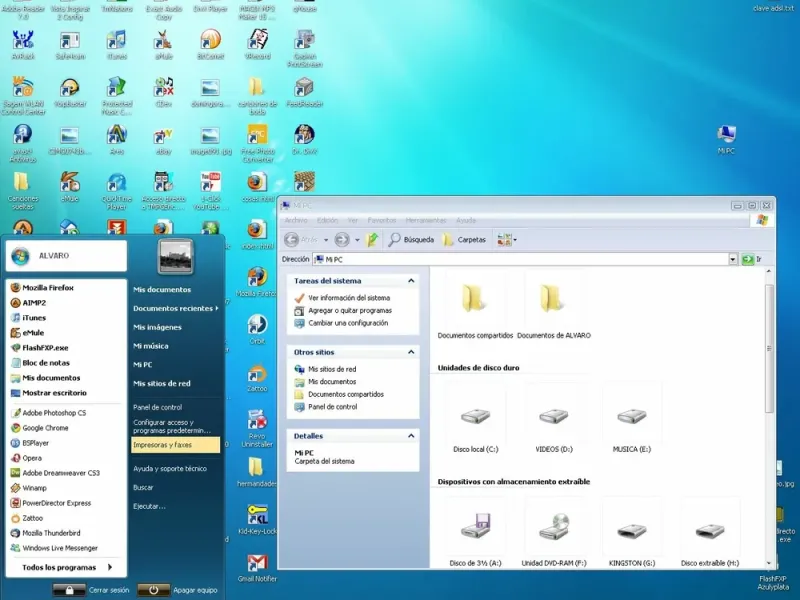Launch Mozilla Firefox from Start menu
Image resolution: width=800 pixels, height=600 pixels.
tap(48, 288)
